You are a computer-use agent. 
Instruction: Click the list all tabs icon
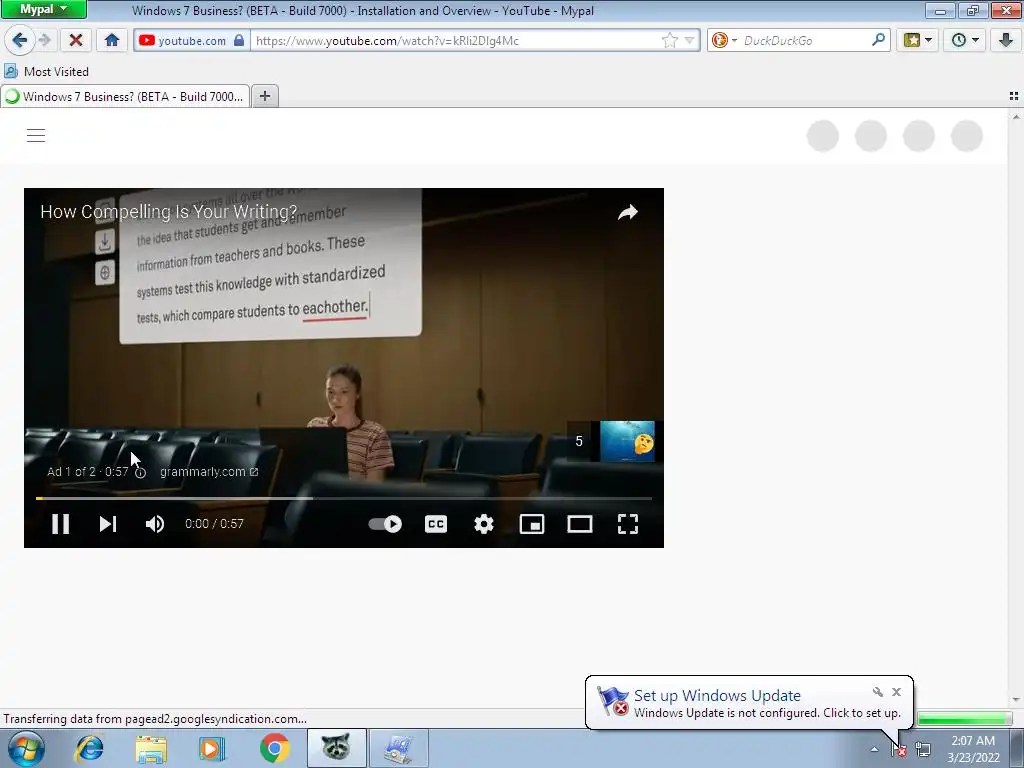coord(1014,96)
